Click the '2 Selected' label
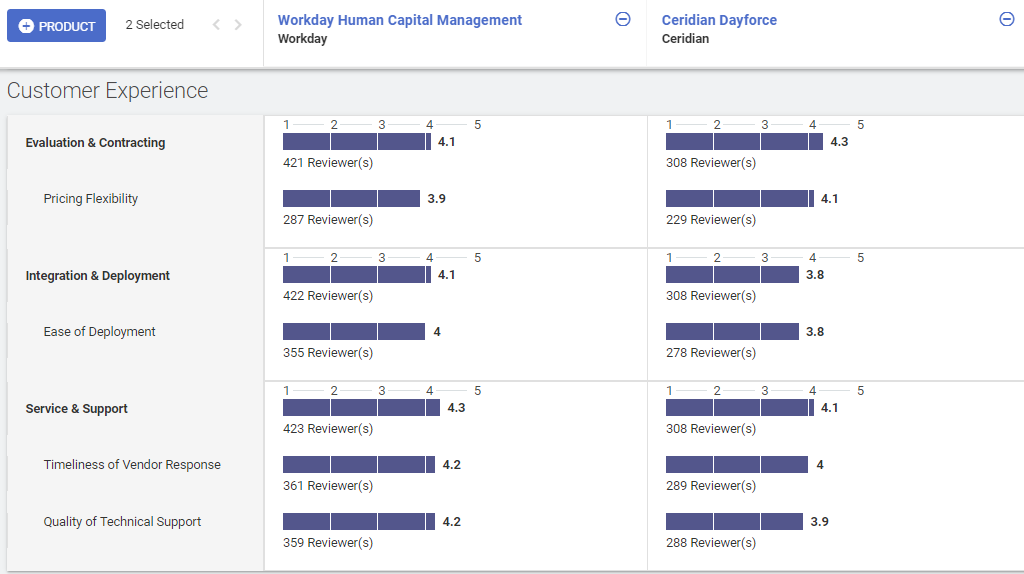The height and width of the screenshot is (574, 1024). 155,25
